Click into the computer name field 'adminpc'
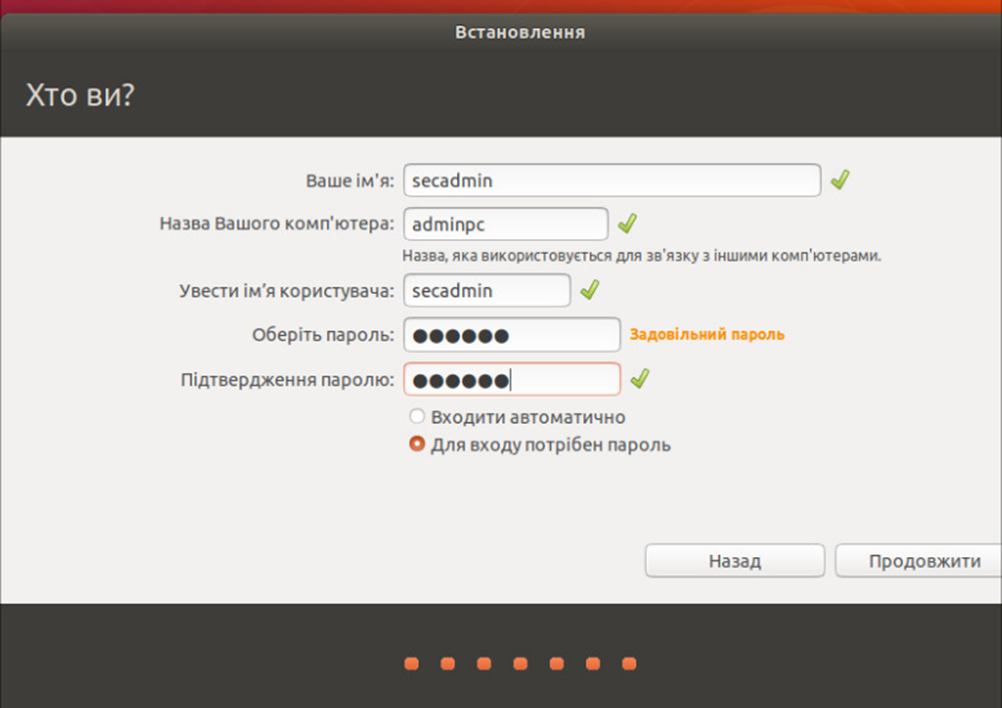 click(x=505, y=224)
